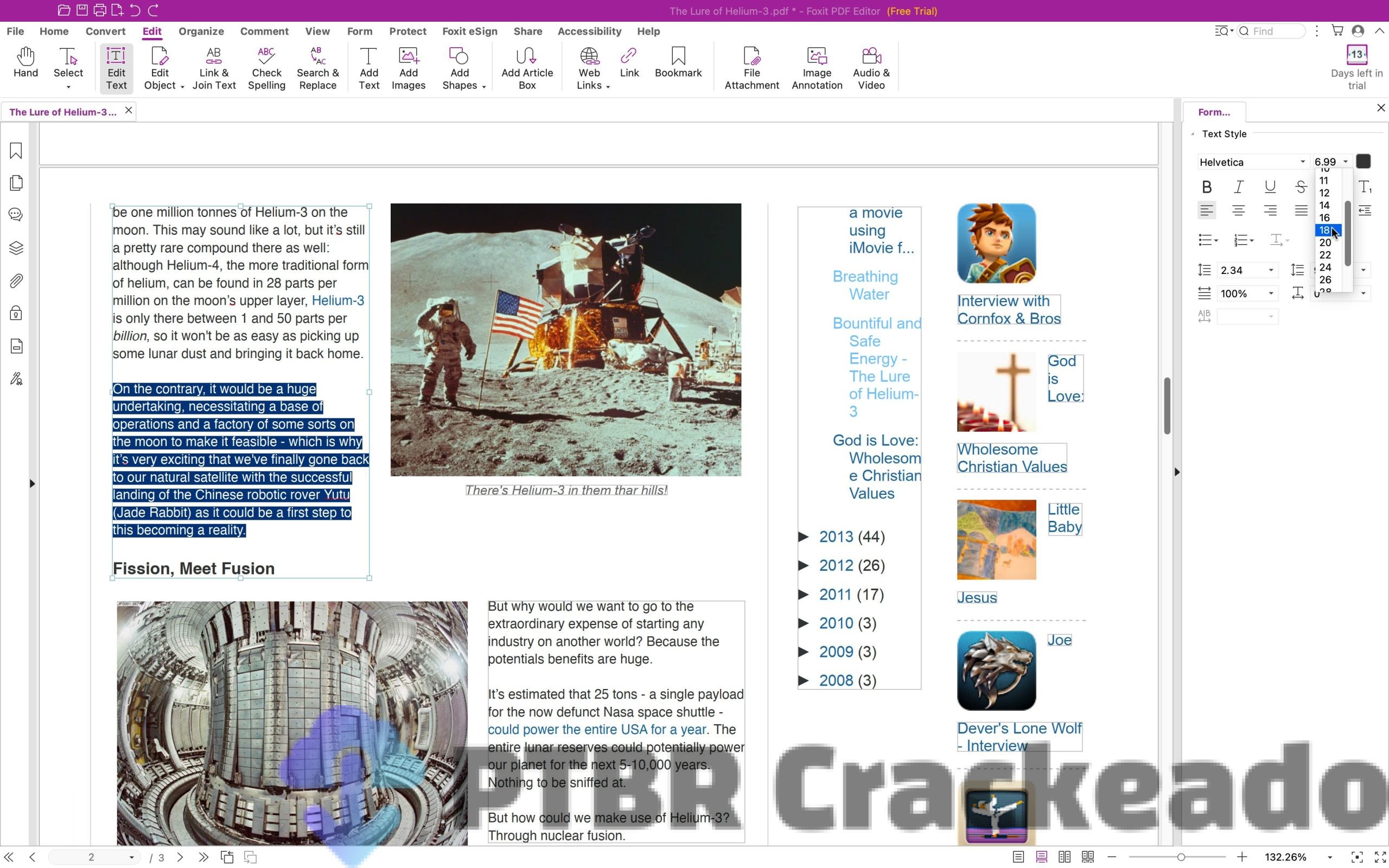Switch to the Home ribbon tab
1389x868 pixels.
[x=54, y=31]
